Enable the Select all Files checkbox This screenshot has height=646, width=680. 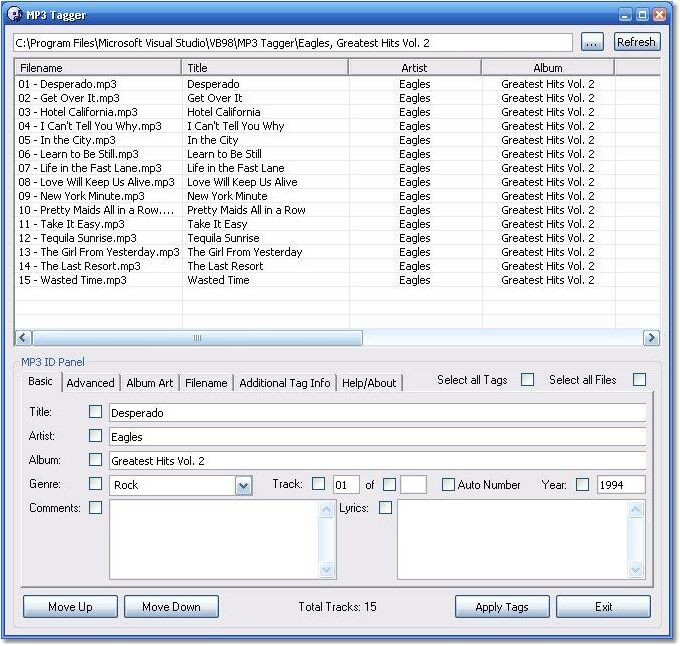pos(639,380)
